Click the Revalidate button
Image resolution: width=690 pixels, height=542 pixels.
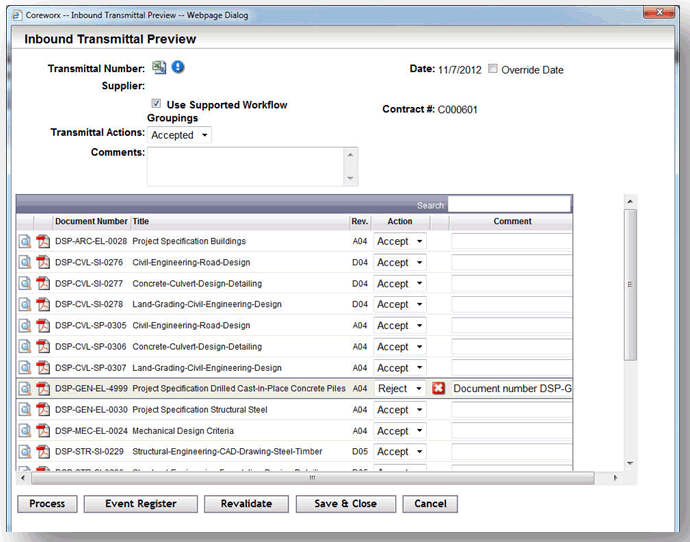click(x=246, y=504)
